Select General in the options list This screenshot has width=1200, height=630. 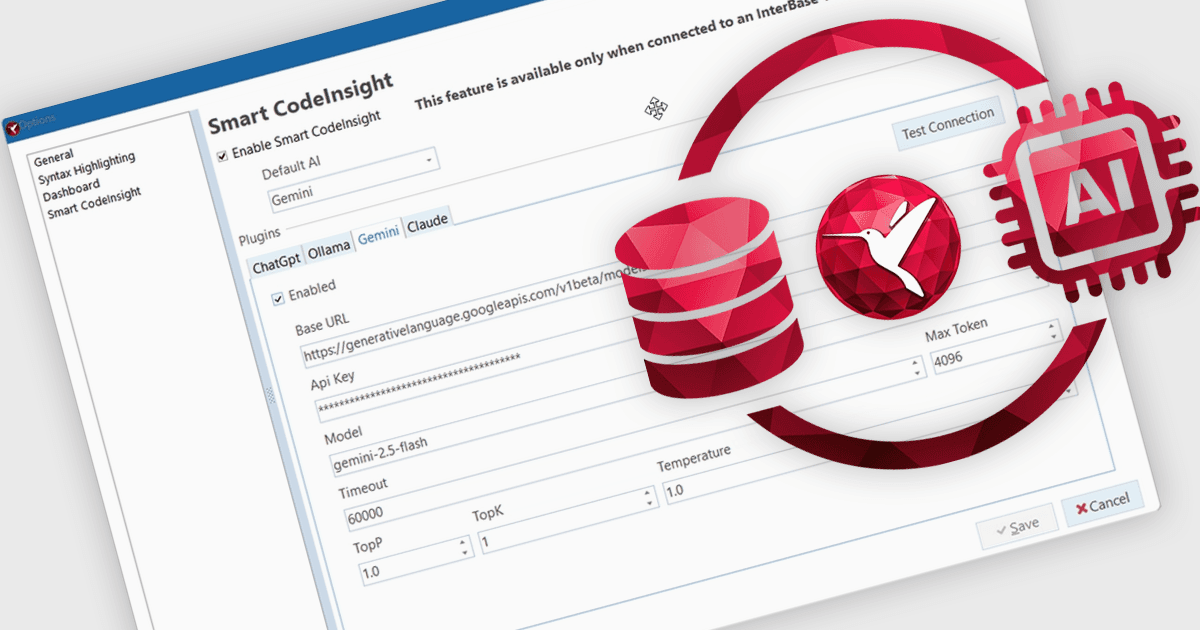53,157
